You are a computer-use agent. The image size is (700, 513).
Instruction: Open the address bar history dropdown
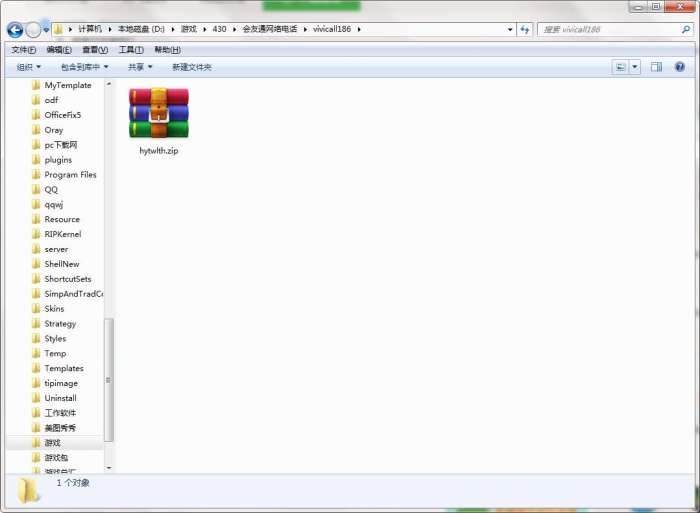point(510,29)
